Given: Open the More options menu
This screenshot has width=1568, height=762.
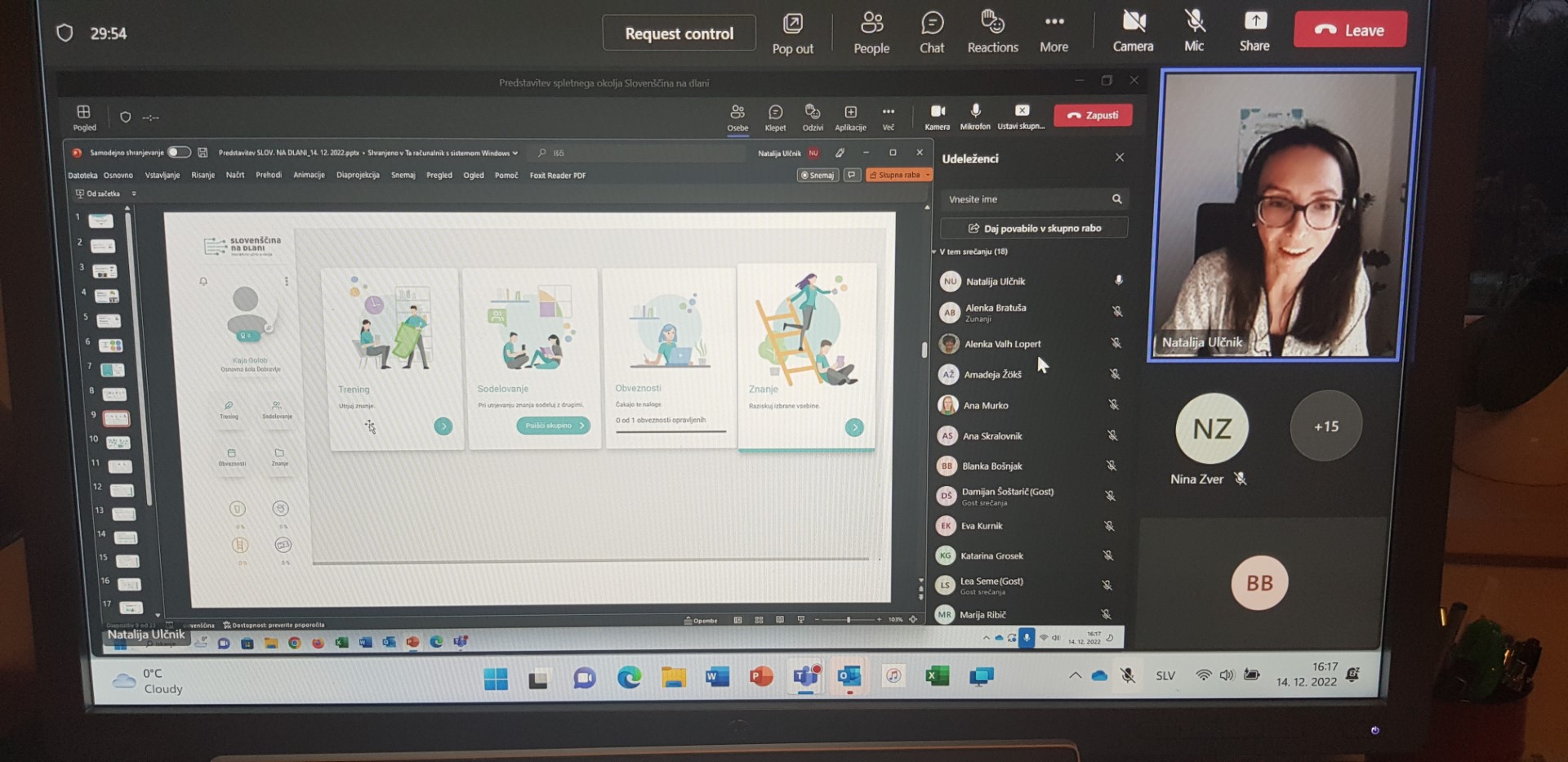Looking at the screenshot, I should coord(1053,33).
